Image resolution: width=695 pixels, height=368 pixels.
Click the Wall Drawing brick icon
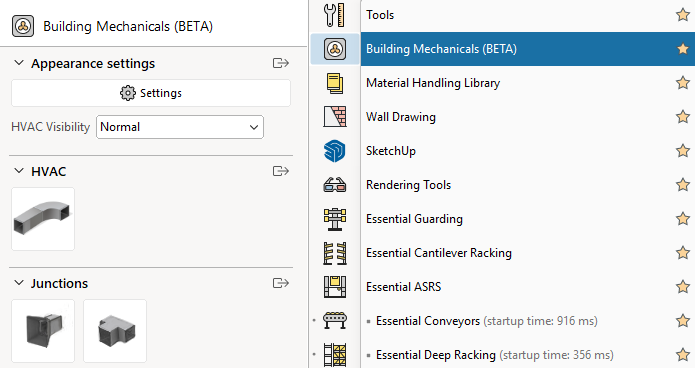point(335,117)
